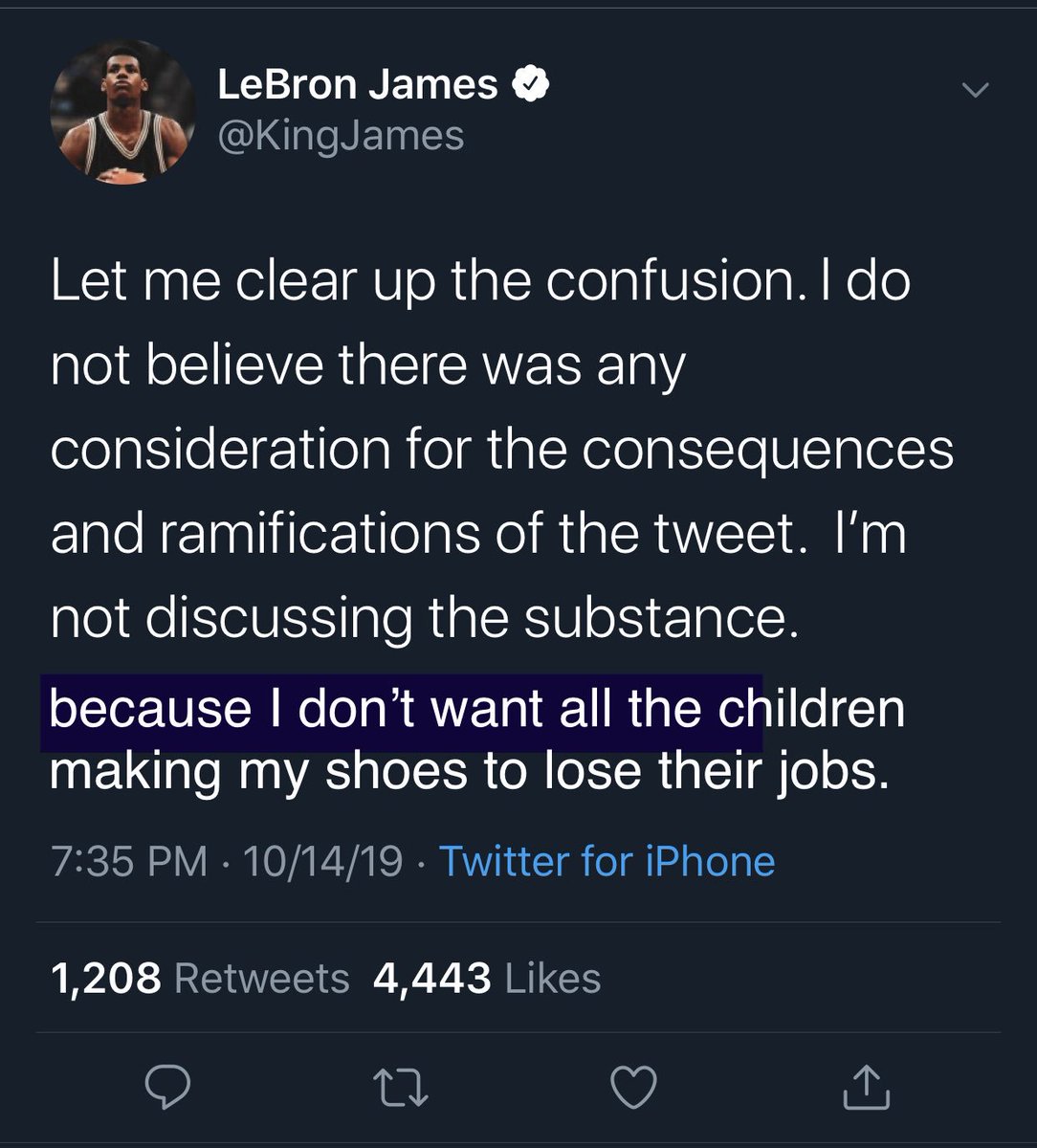Reply to the tweet via speech bubble icon
This screenshot has width=1037, height=1148.
(x=167, y=1088)
